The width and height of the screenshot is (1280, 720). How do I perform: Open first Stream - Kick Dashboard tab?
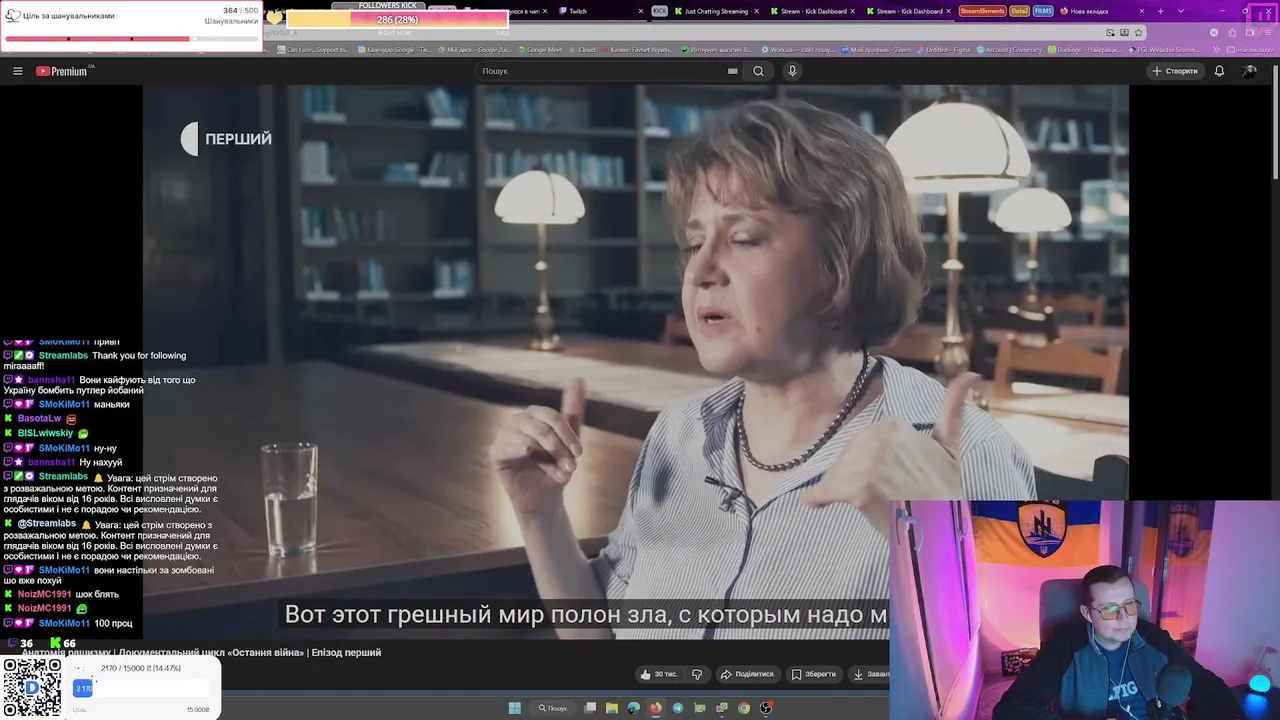(x=814, y=11)
